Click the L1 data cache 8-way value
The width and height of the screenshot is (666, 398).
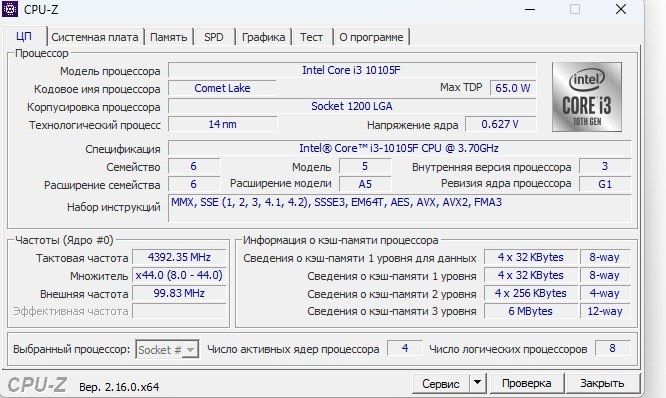pos(604,257)
